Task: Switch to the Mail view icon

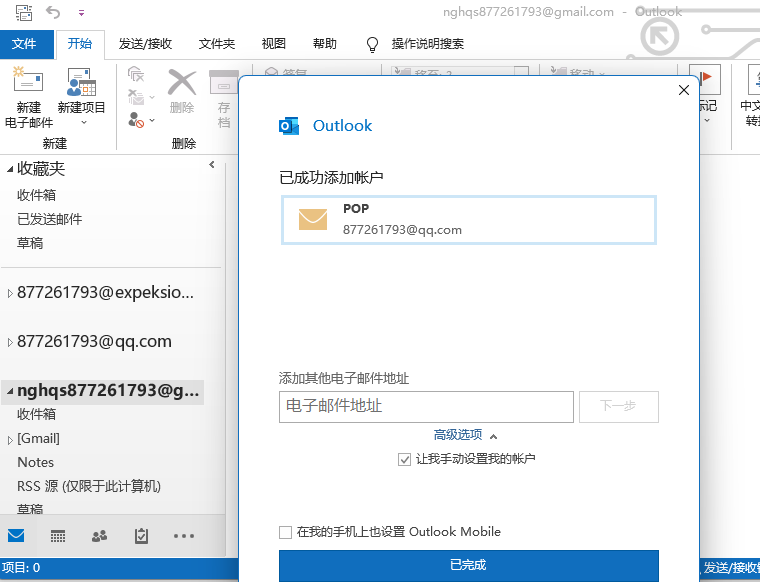Action: click(16, 535)
